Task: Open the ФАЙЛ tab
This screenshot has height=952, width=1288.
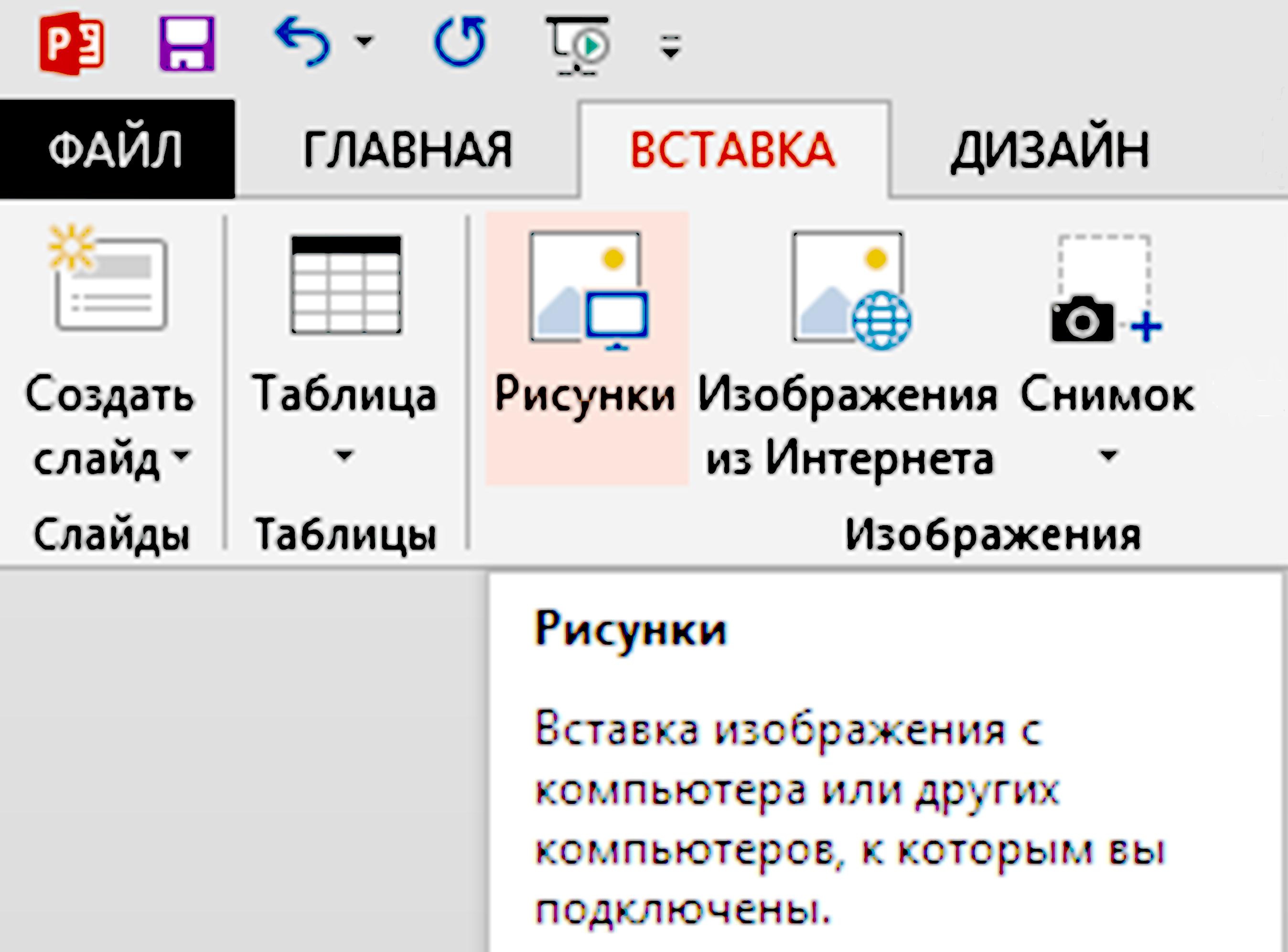Action: tap(117, 149)
